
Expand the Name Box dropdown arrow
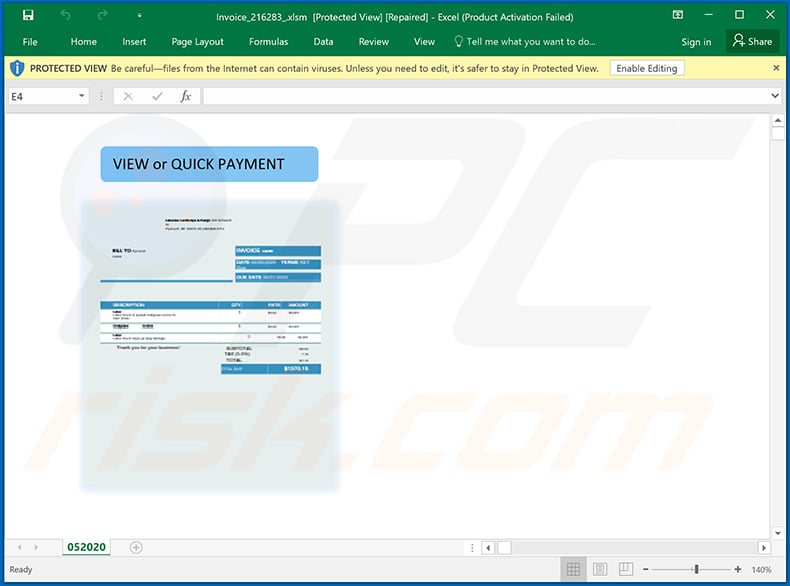tap(81, 96)
